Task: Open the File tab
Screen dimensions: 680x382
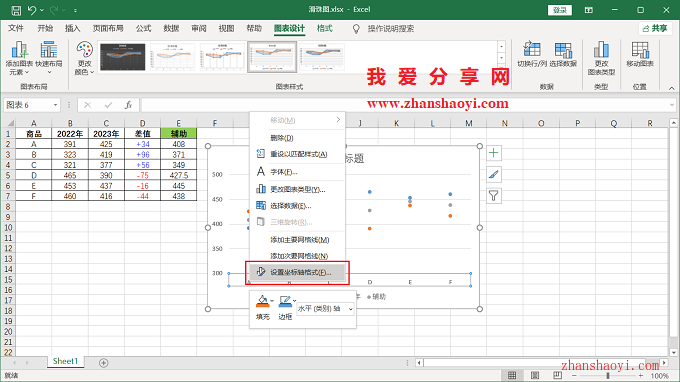Action: tap(16, 29)
